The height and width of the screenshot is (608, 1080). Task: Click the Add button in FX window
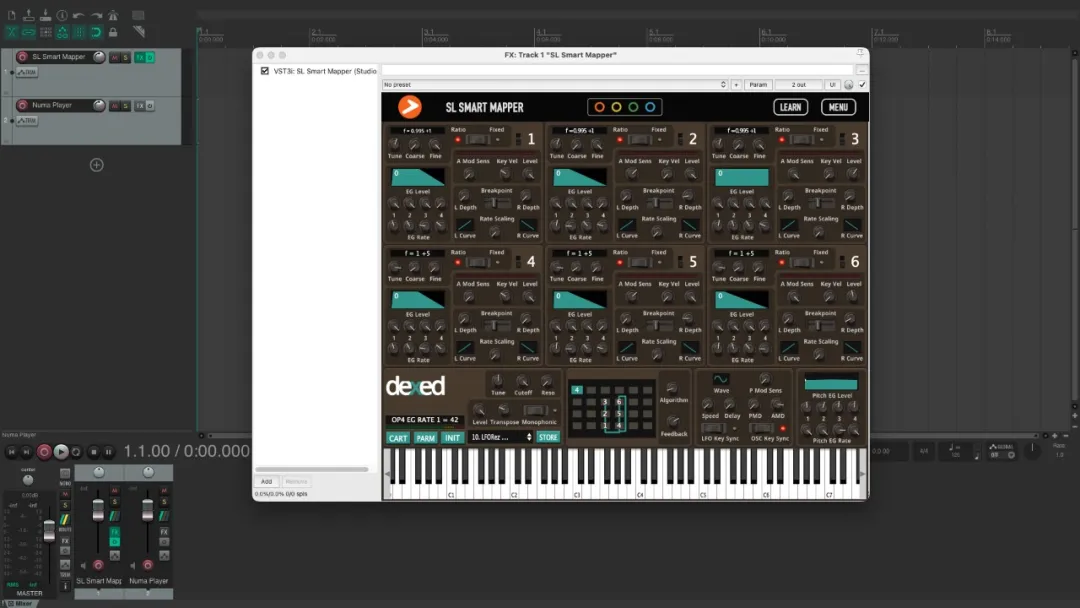(266, 481)
